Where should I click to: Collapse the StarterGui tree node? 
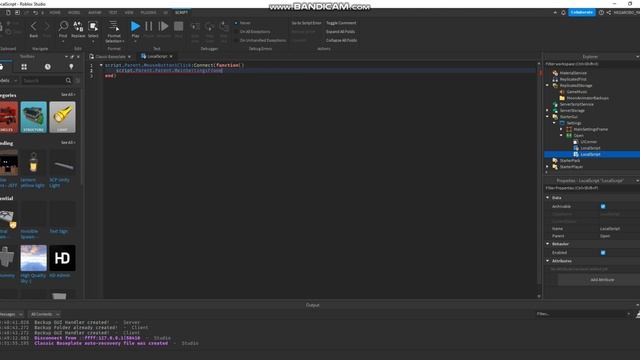(x=548, y=117)
